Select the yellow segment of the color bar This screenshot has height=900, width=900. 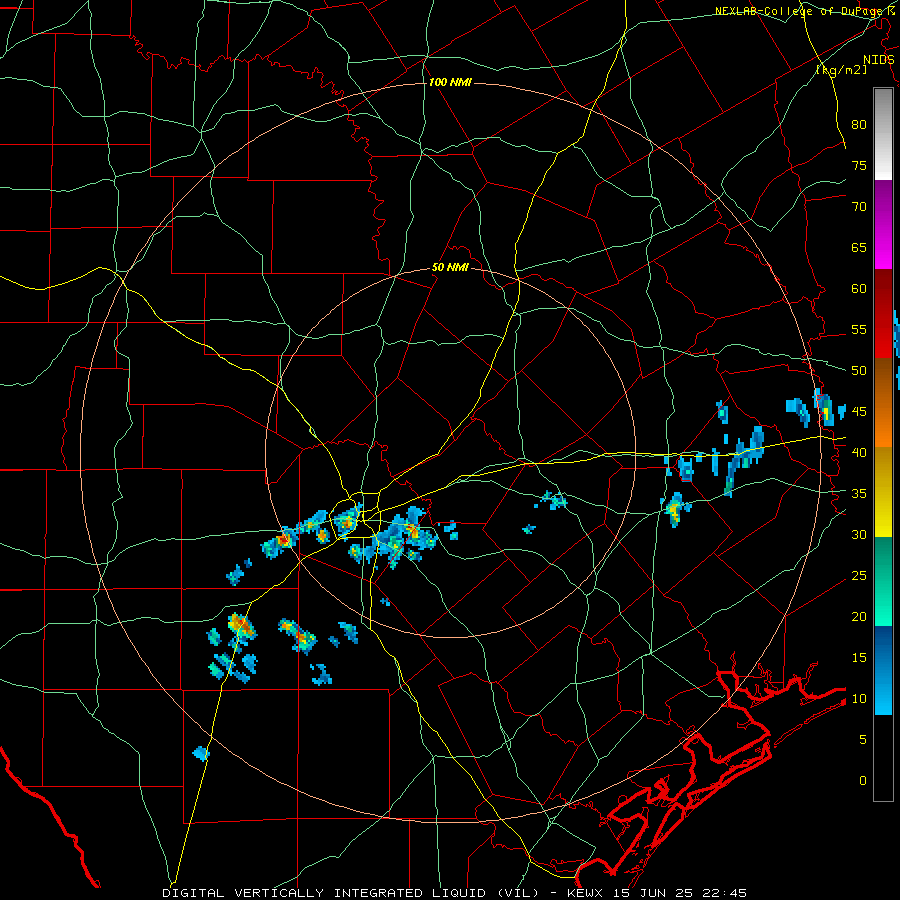tap(883, 492)
